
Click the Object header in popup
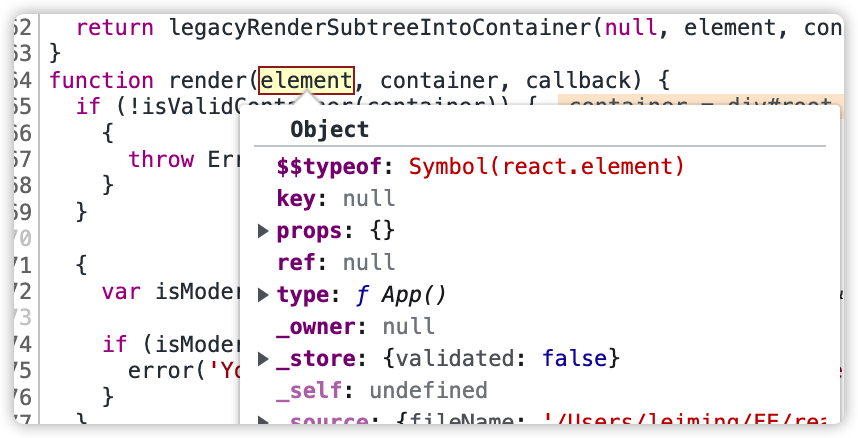pyautogui.click(x=329, y=130)
